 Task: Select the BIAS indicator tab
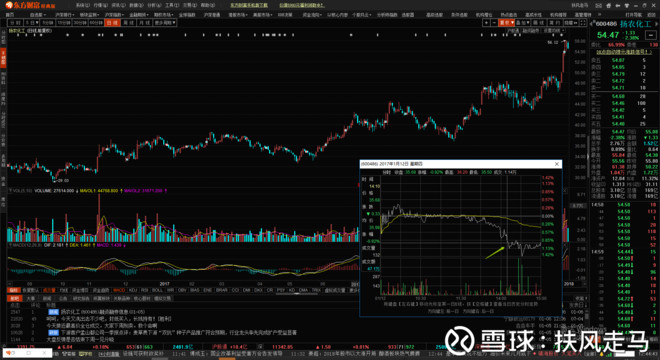coord(194,290)
